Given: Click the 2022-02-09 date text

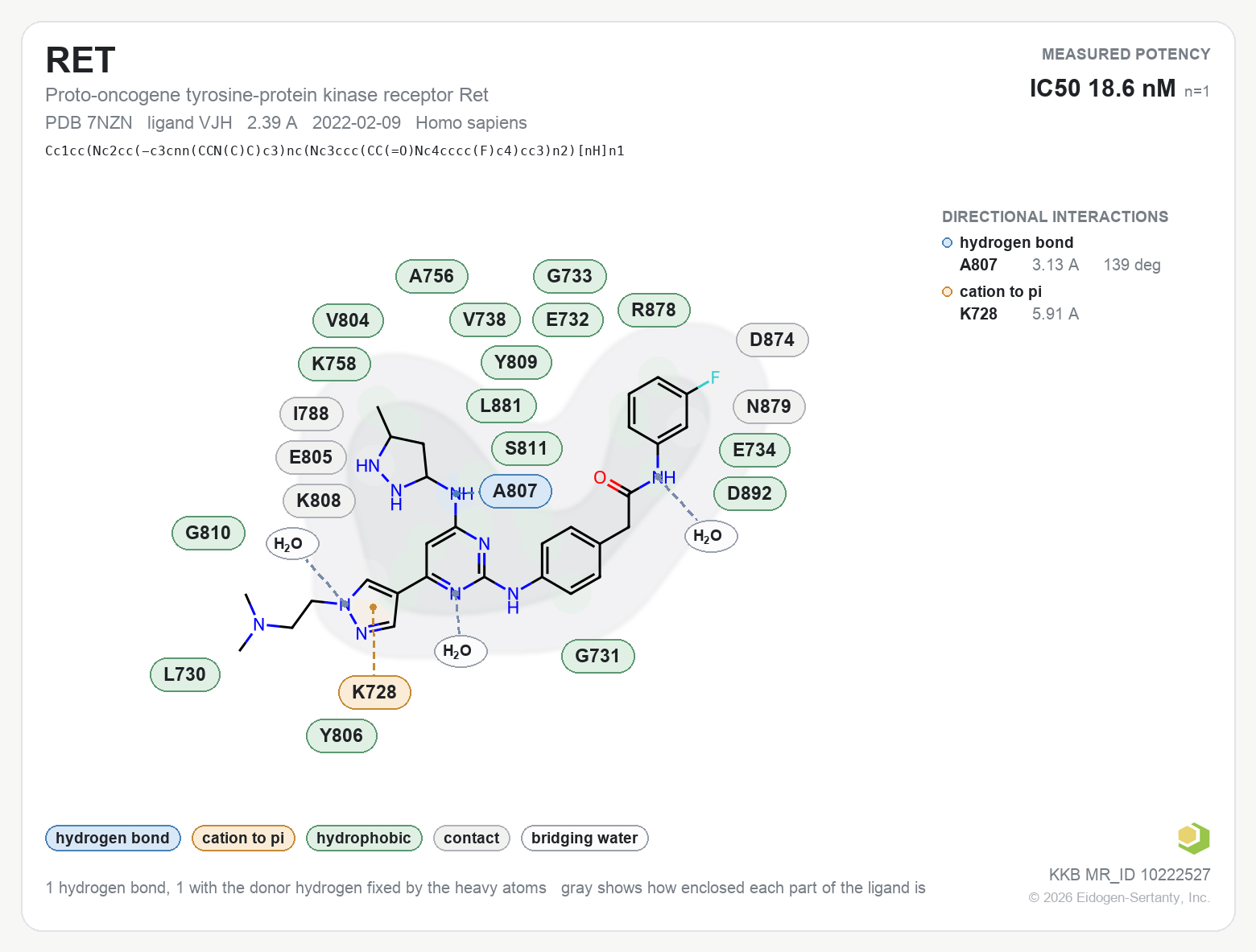Looking at the screenshot, I should (357, 123).
